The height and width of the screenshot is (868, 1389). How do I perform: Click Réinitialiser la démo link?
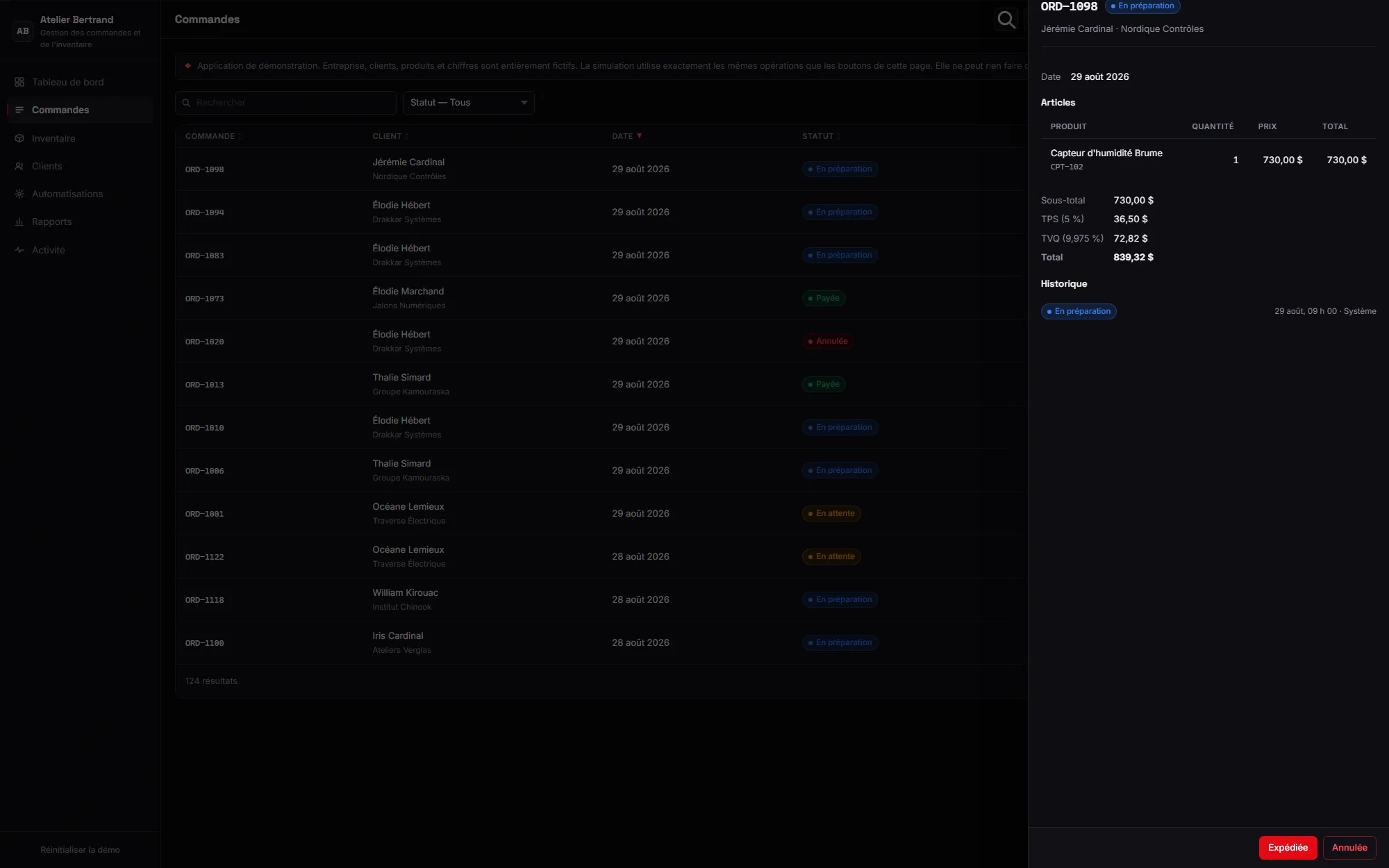pos(80,850)
